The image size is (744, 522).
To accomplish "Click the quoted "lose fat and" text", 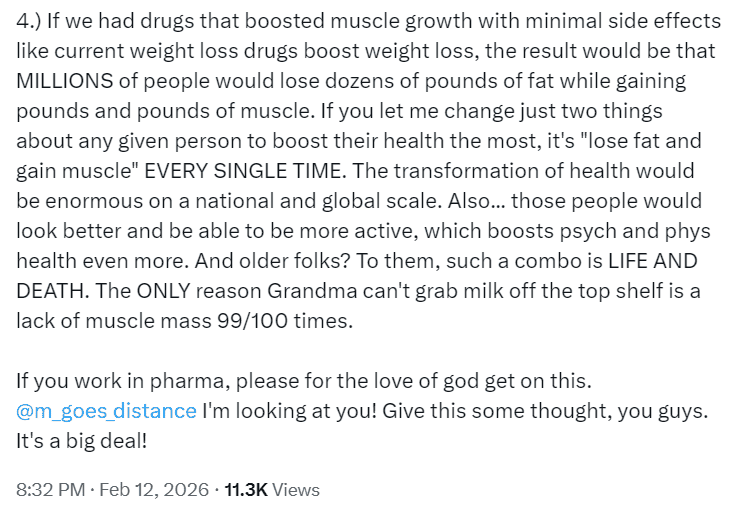I will click(641, 141).
